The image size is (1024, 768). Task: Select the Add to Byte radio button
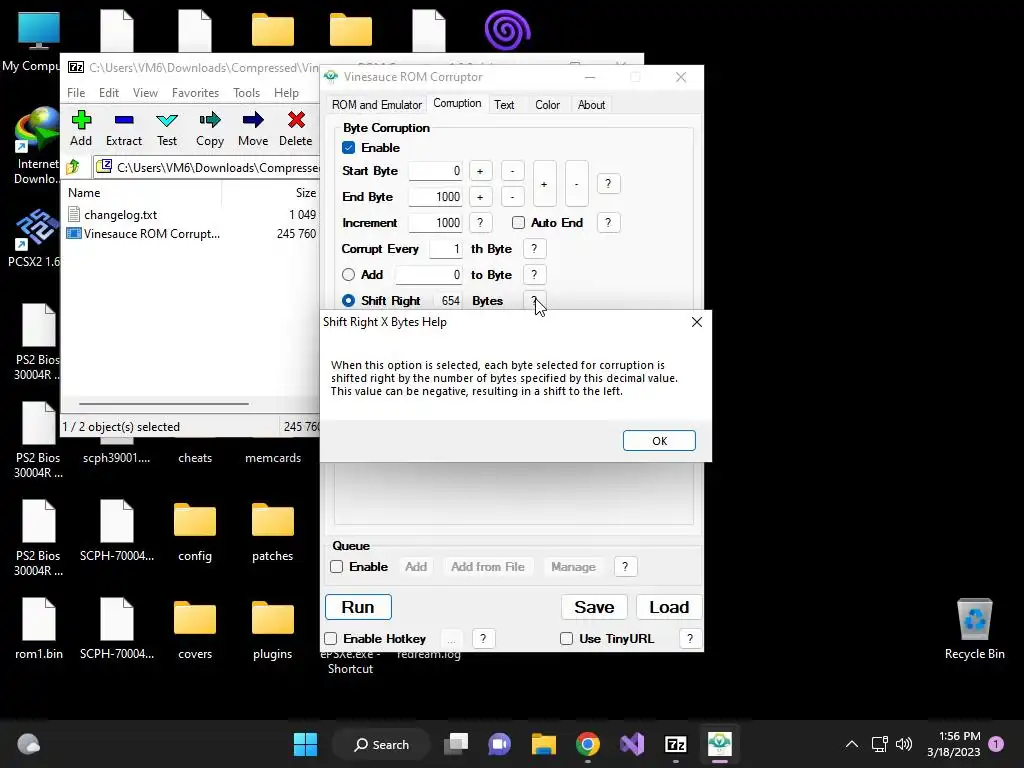coord(348,275)
